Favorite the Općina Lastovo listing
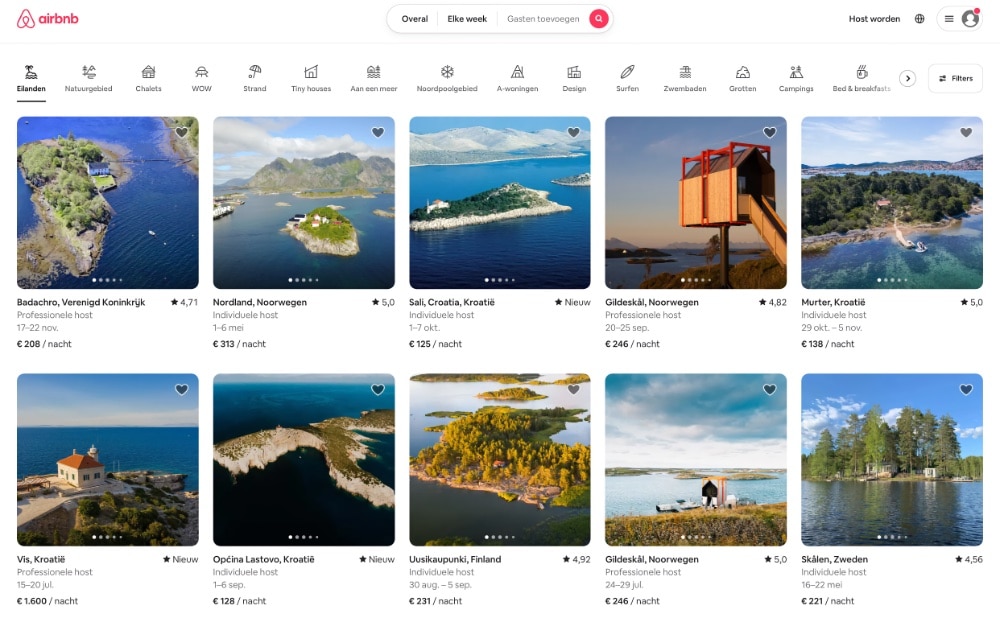 pos(378,389)
